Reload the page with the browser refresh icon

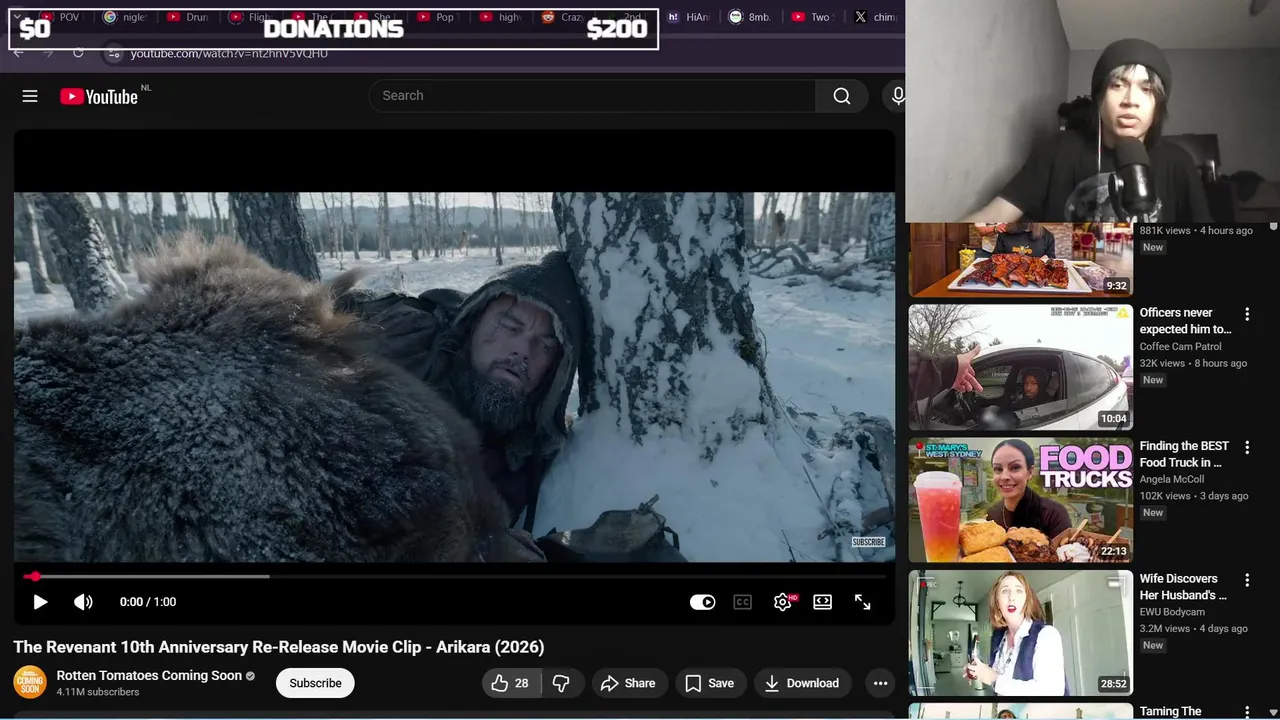coord(78,53)
